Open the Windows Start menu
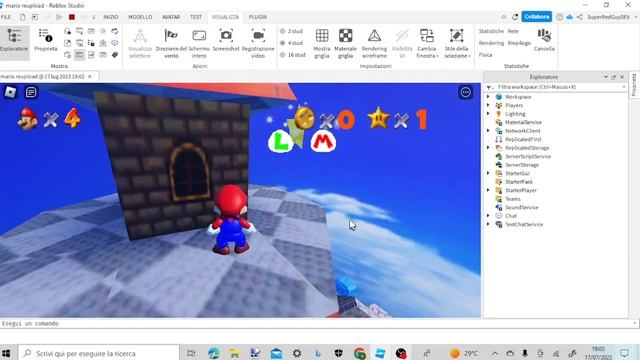The width and height of the screenshot is (640, 360). click(x=7, y=353)
